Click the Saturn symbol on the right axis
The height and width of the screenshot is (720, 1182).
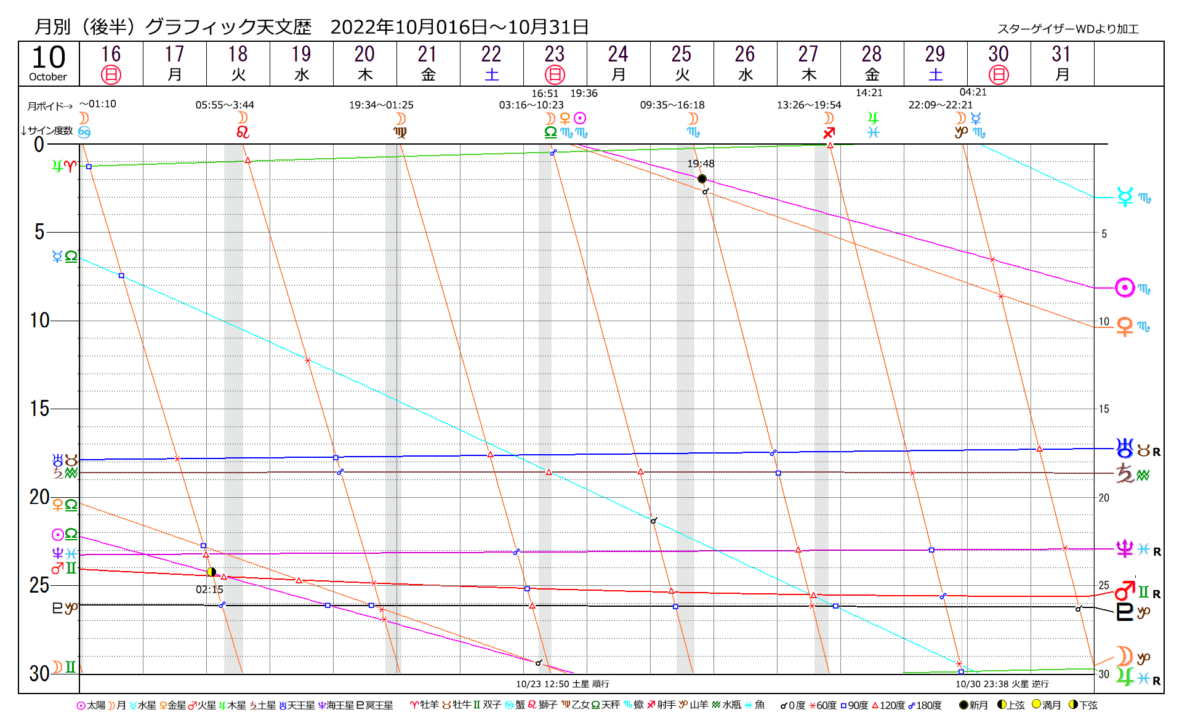[x=1125, y=473]
